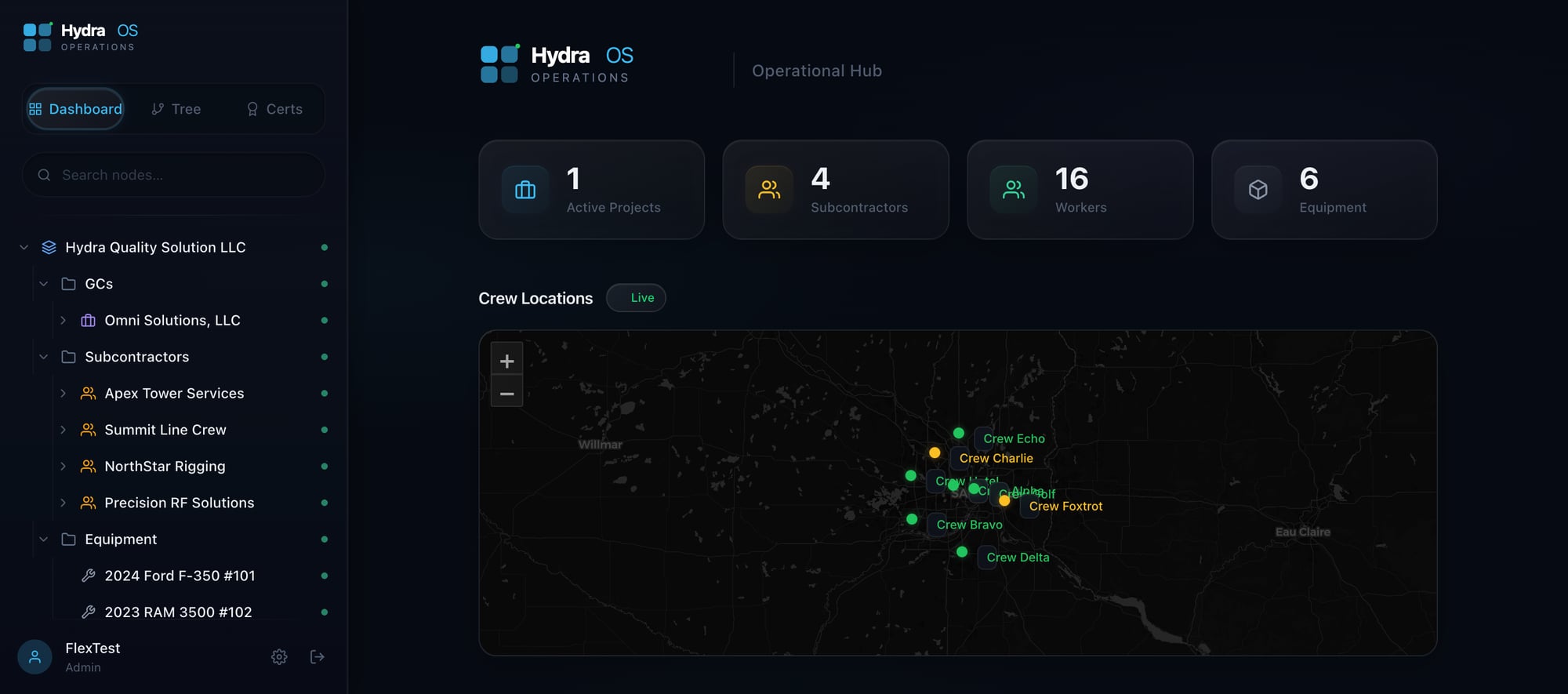Click the Equipment card cube icon

pyautogui.click(x=1258, y=190)
